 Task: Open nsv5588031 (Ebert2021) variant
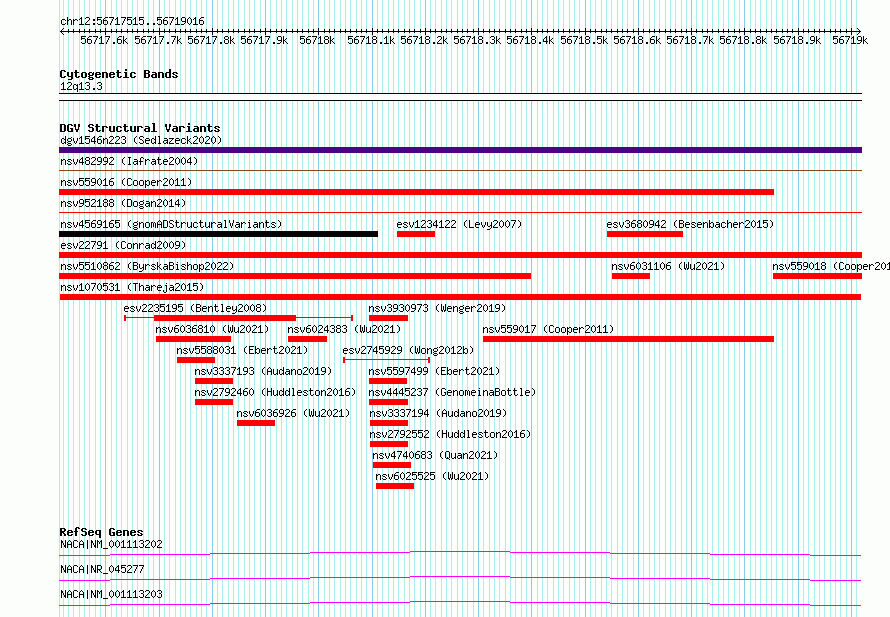click(242, 350)
